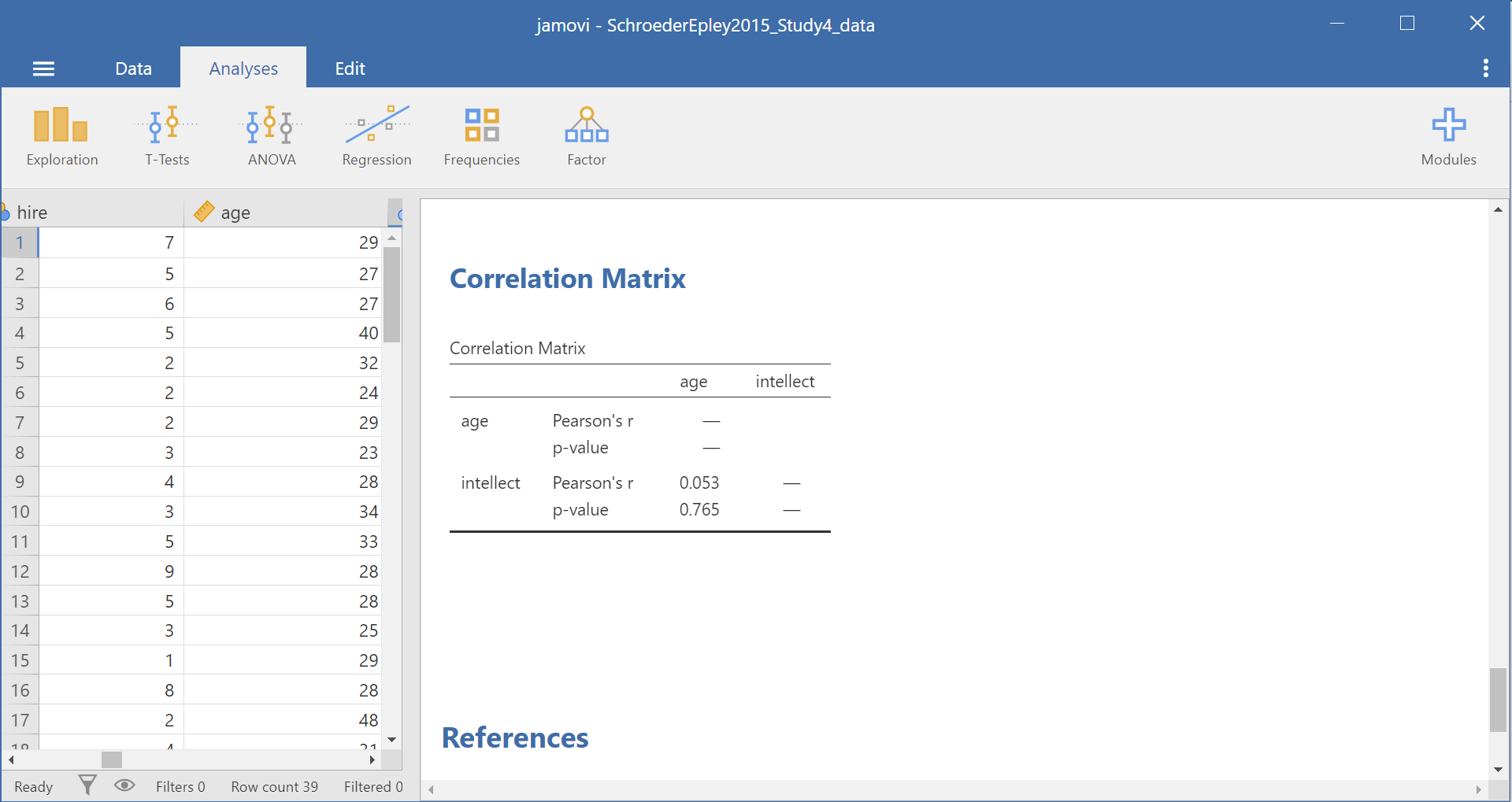Switch to the Edit tab
Image resolution: width=1512 pixels, height=802 pixels.
click(350, 69)
